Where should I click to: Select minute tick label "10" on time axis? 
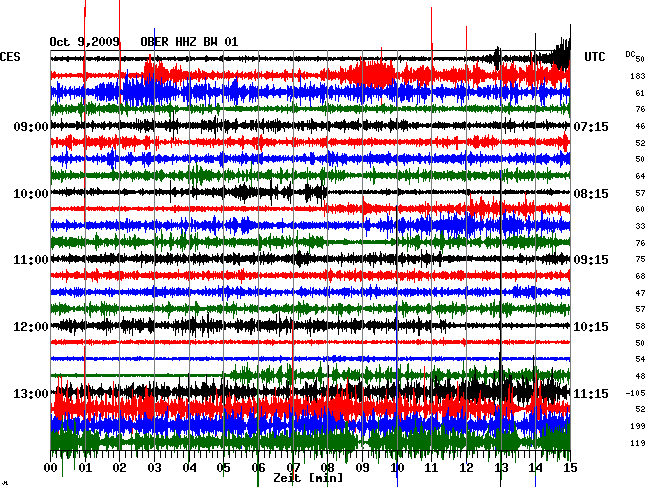coord(397,468)
